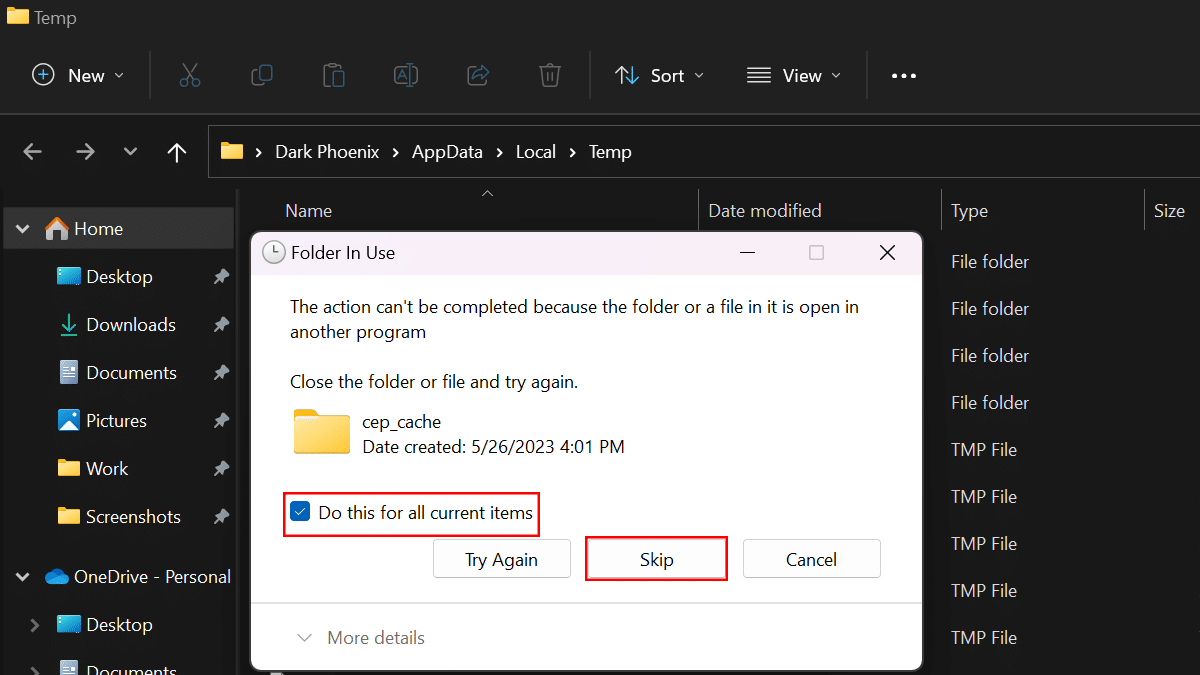
Task: Collapse the Home tree section
Action: pos(23,229)
